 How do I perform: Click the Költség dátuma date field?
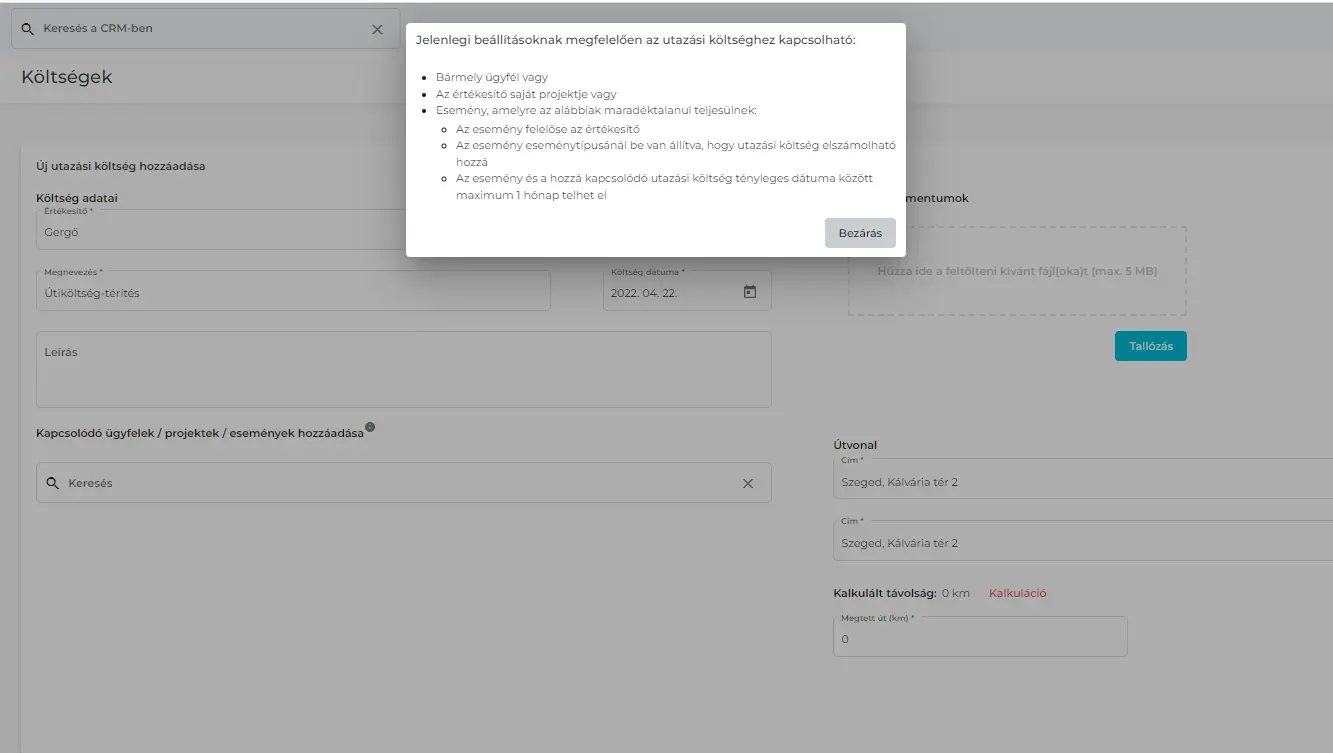(670, 293)
